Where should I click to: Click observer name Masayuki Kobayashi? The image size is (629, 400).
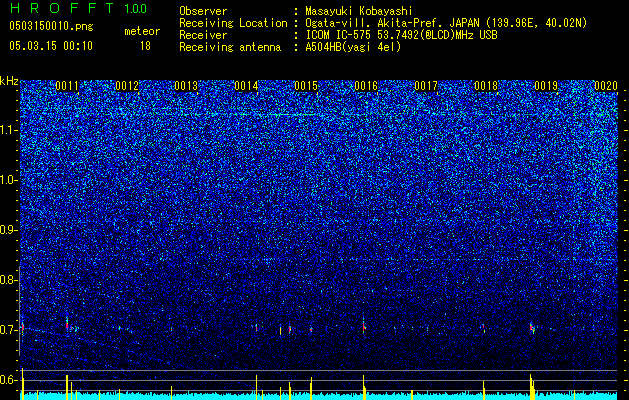(x=359, y=11)
